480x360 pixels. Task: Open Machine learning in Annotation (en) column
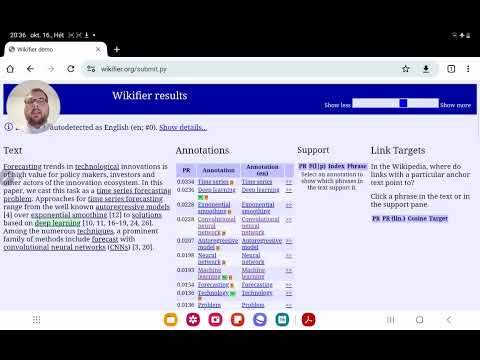pos(253,273)
